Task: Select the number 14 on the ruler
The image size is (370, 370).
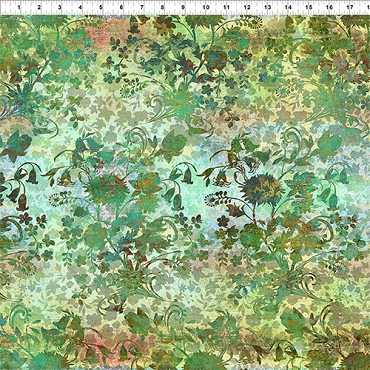Action: coord(288,7)
